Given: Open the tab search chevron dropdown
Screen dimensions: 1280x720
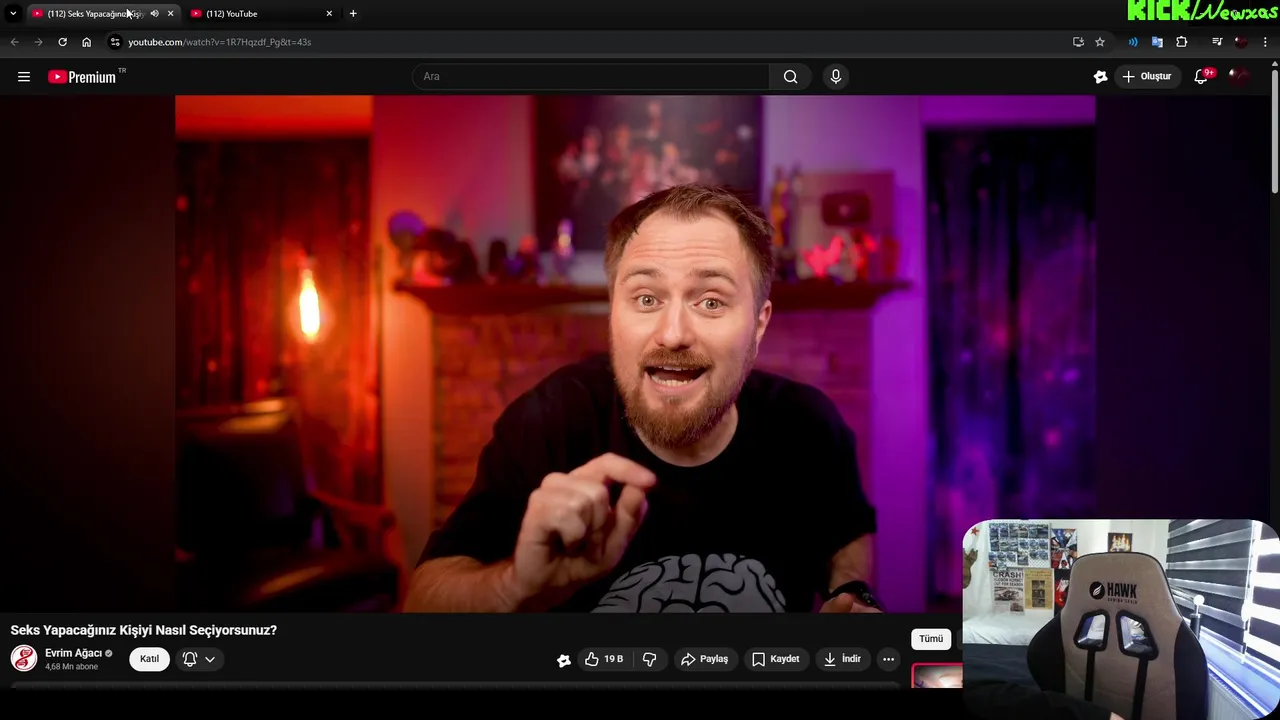Looking at the screenshot, I should click(13, 13).
